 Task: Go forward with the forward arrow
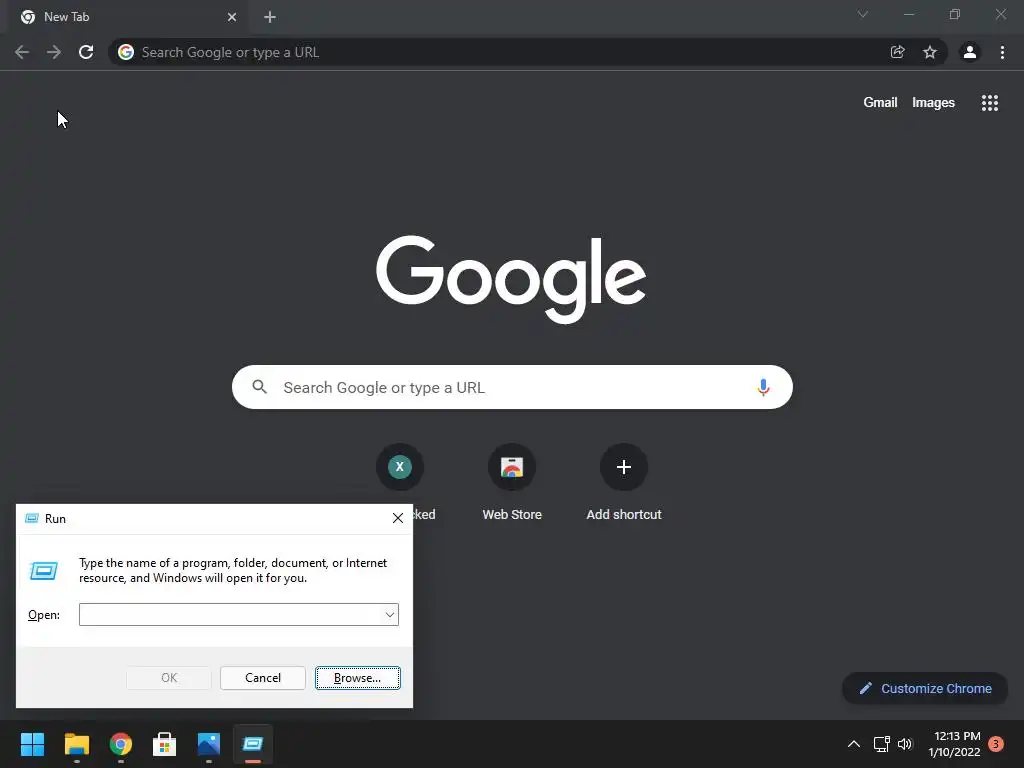tap(54, 52)
